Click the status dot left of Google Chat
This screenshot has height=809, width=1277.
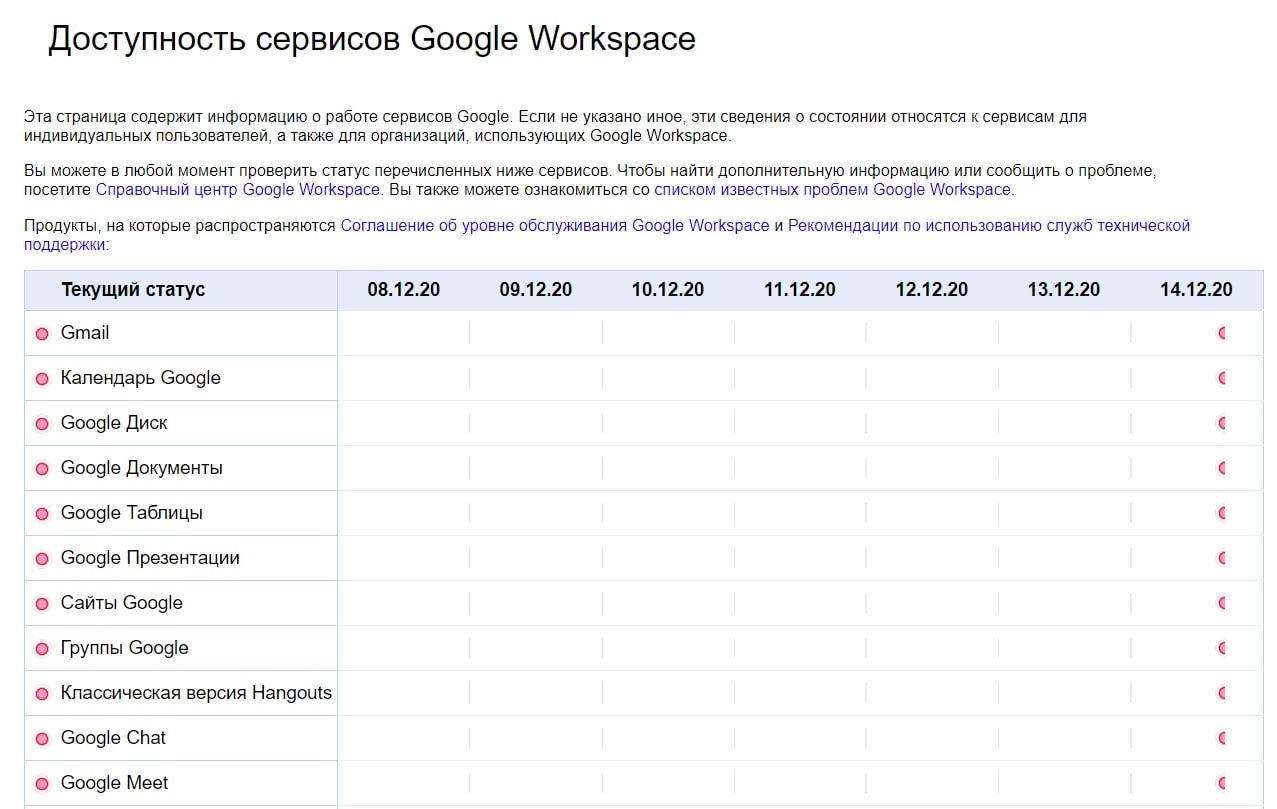click(42, 739)
